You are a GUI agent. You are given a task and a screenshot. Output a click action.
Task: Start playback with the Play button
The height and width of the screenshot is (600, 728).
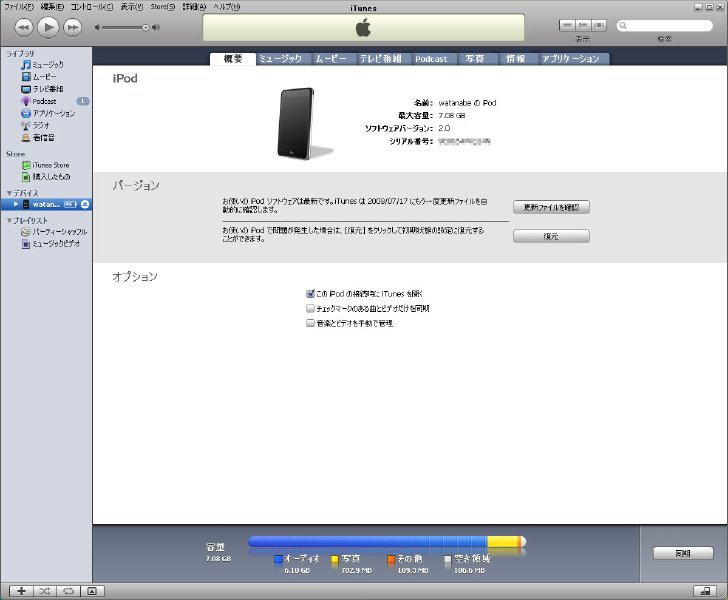(x=48, y=27)
